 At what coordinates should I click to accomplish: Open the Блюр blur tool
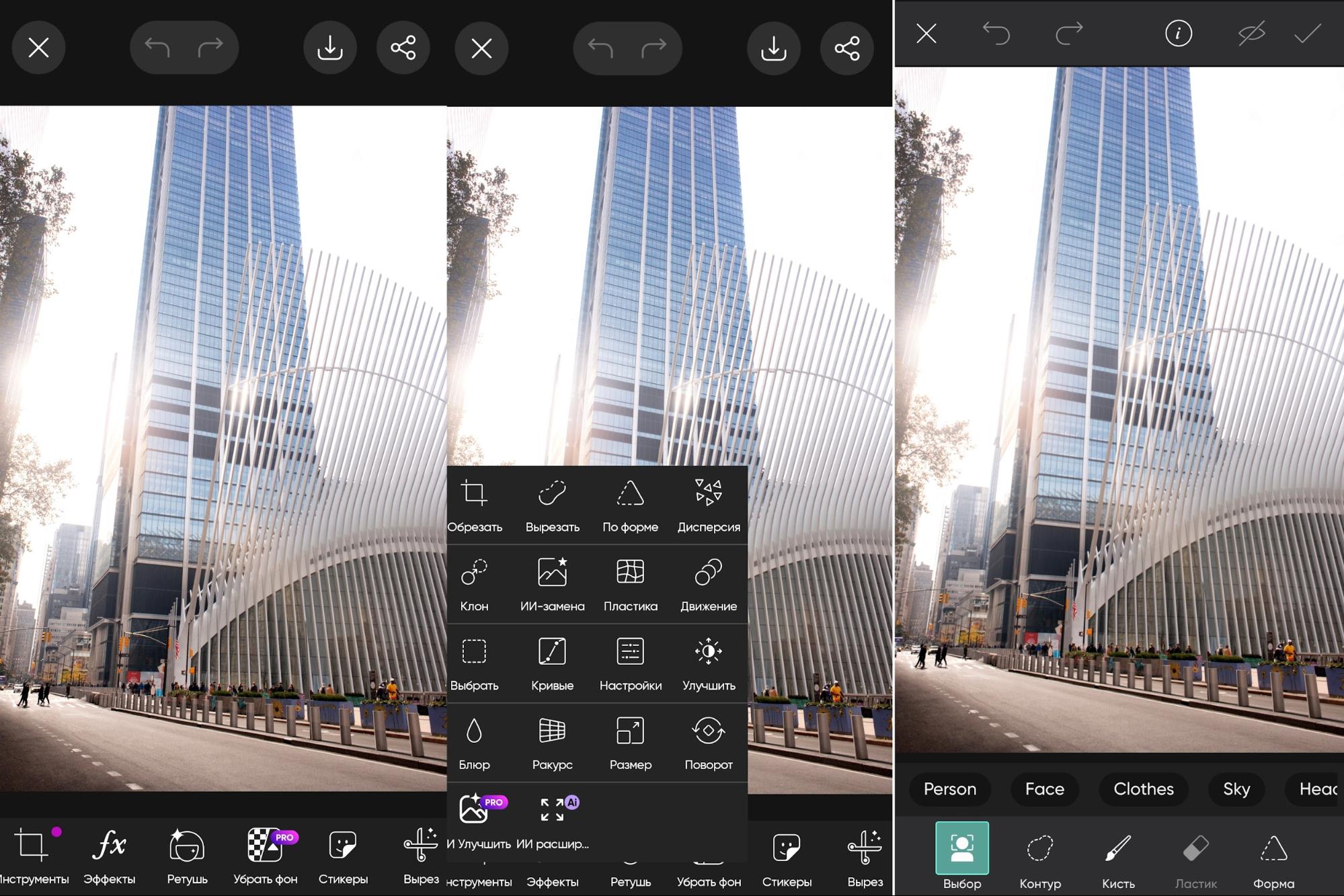pos(474,742)
